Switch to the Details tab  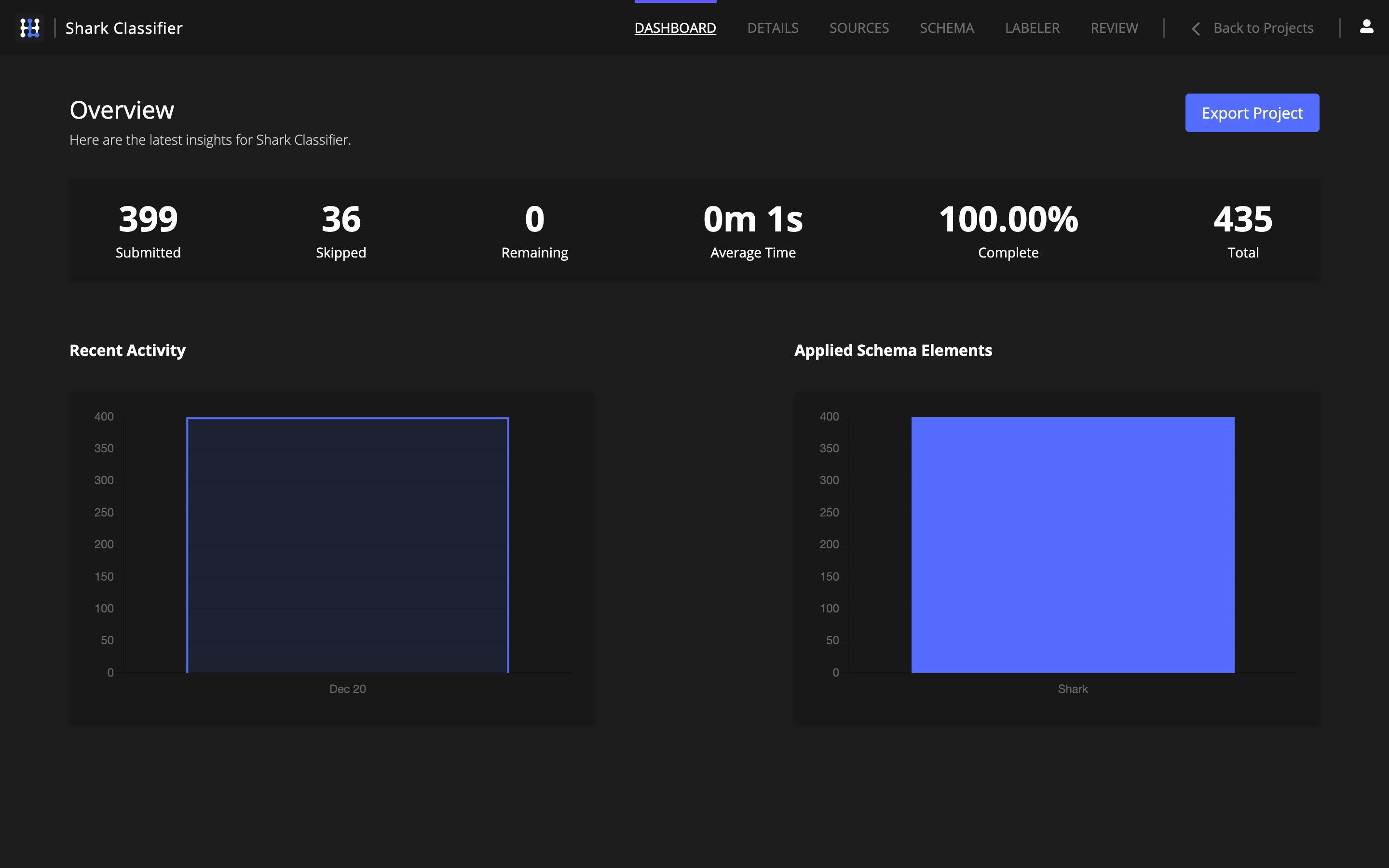(x=773, y=28)
